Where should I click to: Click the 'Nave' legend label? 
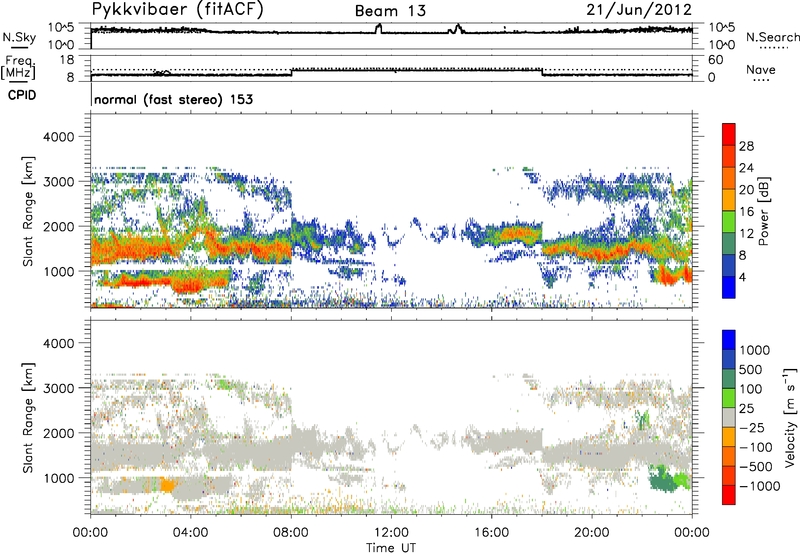761,70
